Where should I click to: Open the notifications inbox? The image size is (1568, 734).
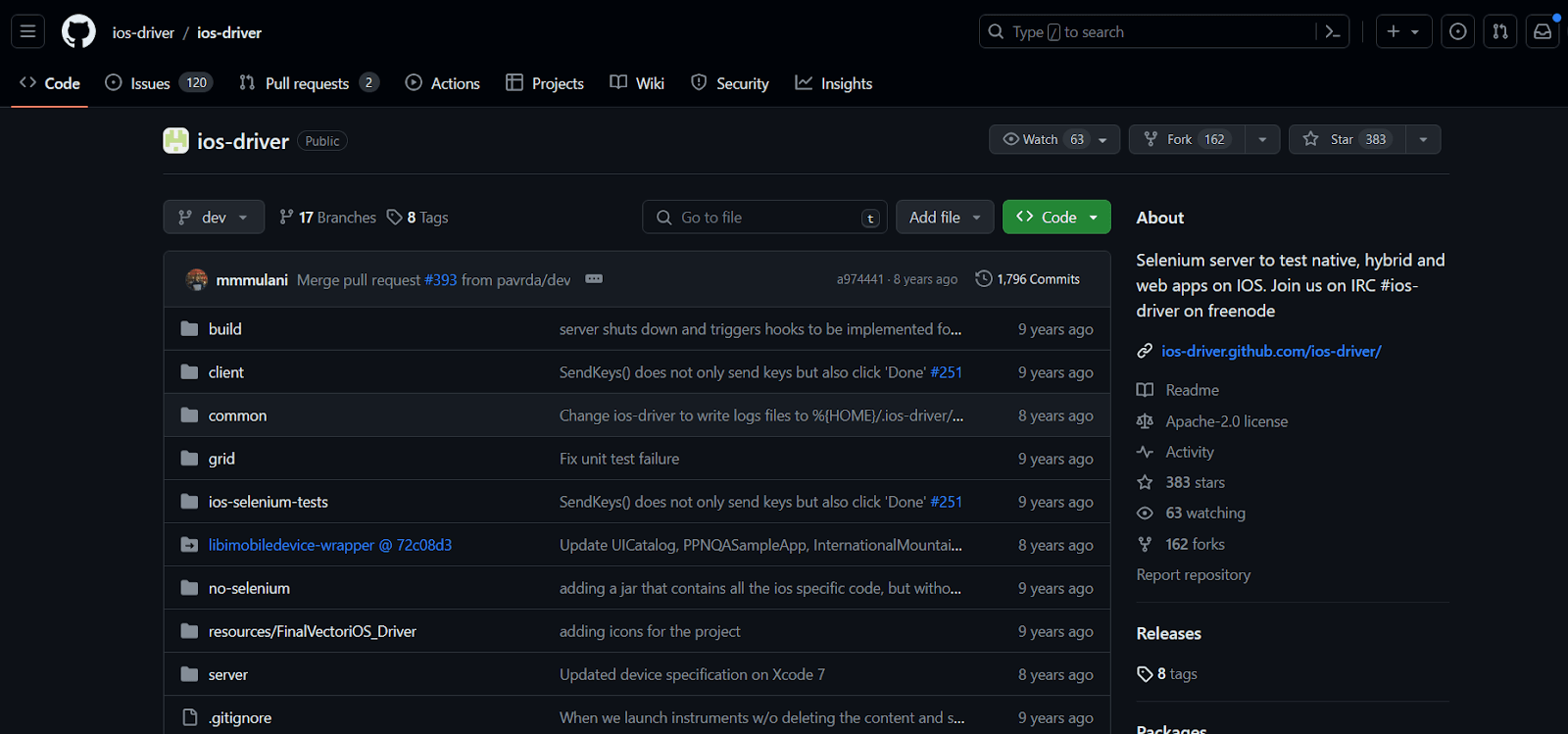coord(1542,32)
